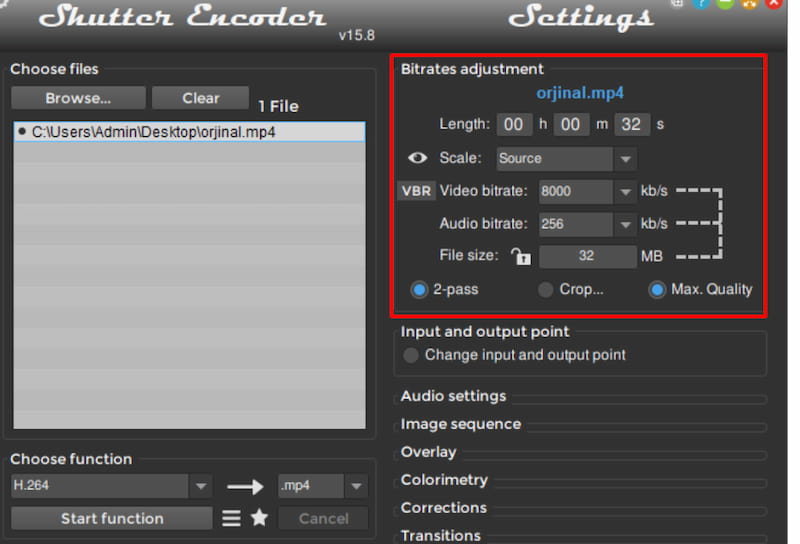Viewport: 800px width, 544px height.
Task: Open the .mp4 extension dropdown
Action: [322, 486]
